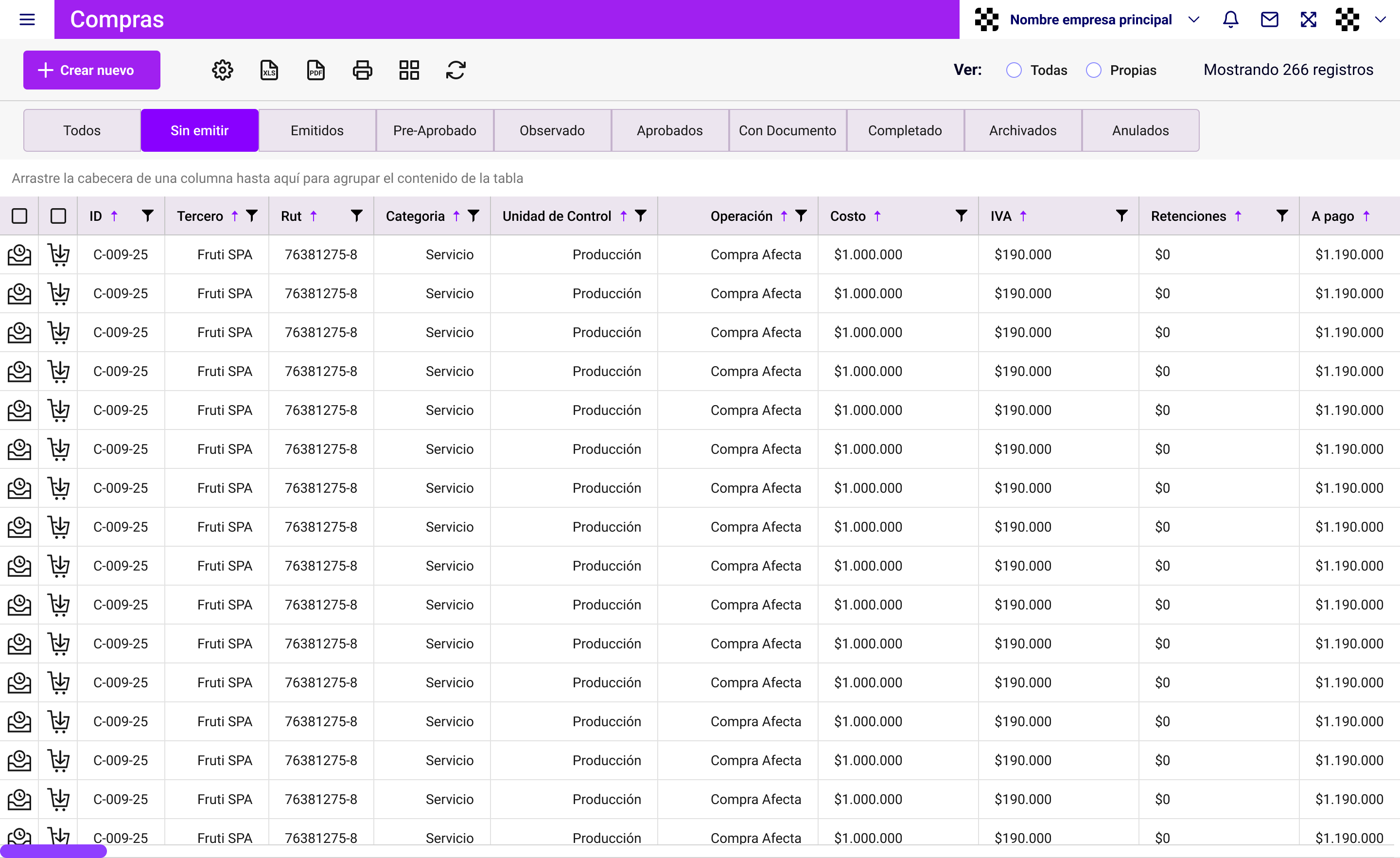Refresh the records list
The height and width of the screenshot is (858, 1400).
tap(455, 70)
